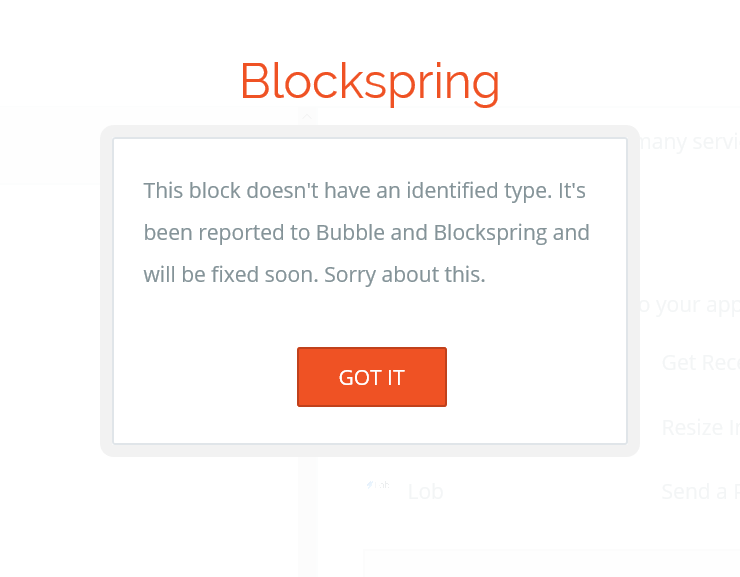Click the orange Blockspring heading
The image size is (740, 577).
coord(370,81)
